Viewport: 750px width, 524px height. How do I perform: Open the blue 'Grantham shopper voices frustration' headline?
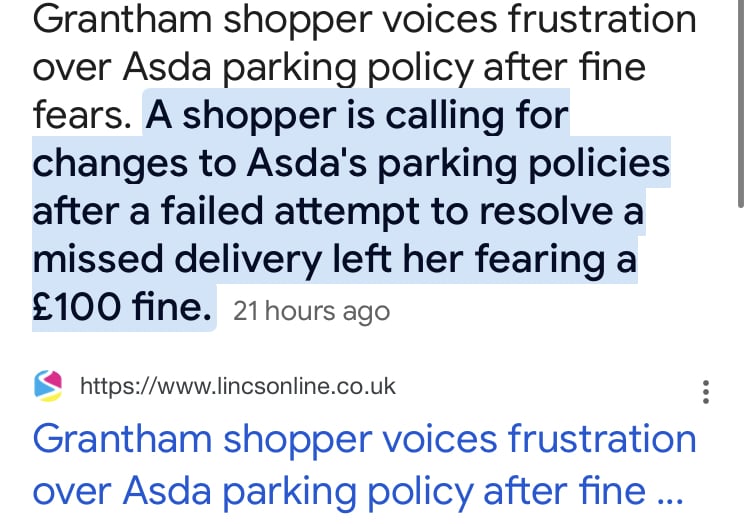[x=364, y=439]
